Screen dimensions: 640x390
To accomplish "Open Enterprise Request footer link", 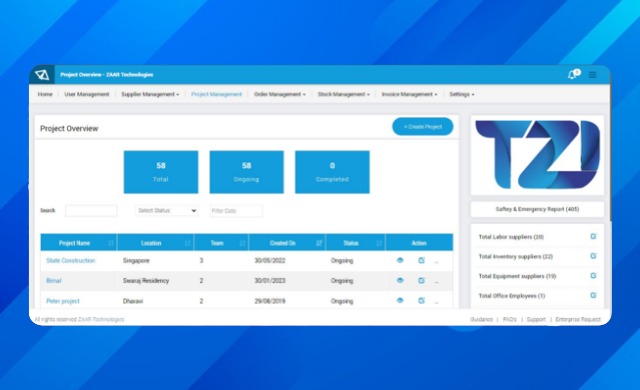I will 578,319.
